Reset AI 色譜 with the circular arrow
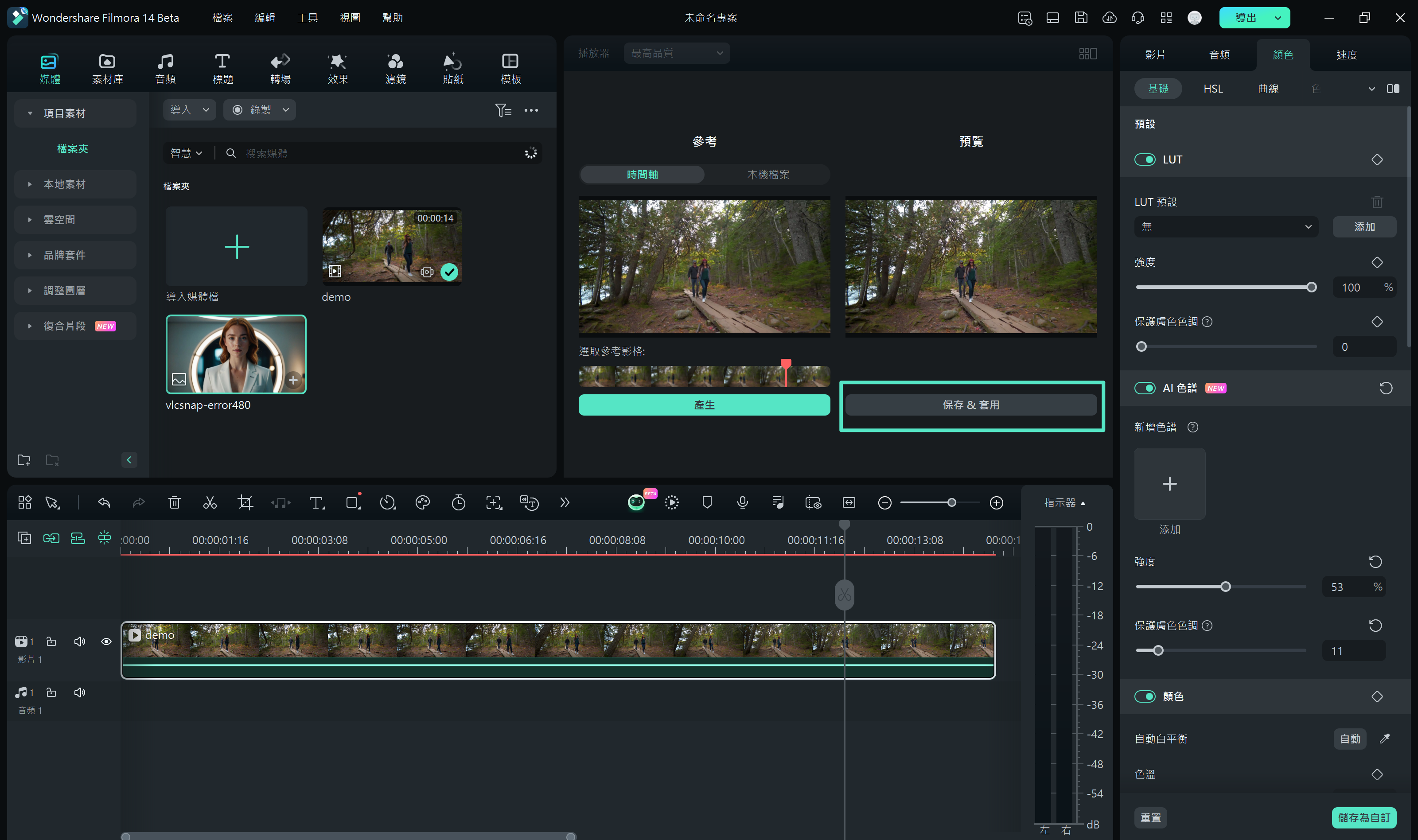The image size is (1418, 840). 1386,388
